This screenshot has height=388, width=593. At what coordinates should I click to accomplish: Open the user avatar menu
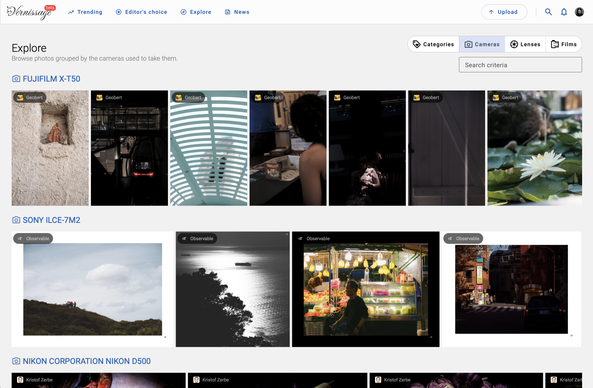click(579, 12)
